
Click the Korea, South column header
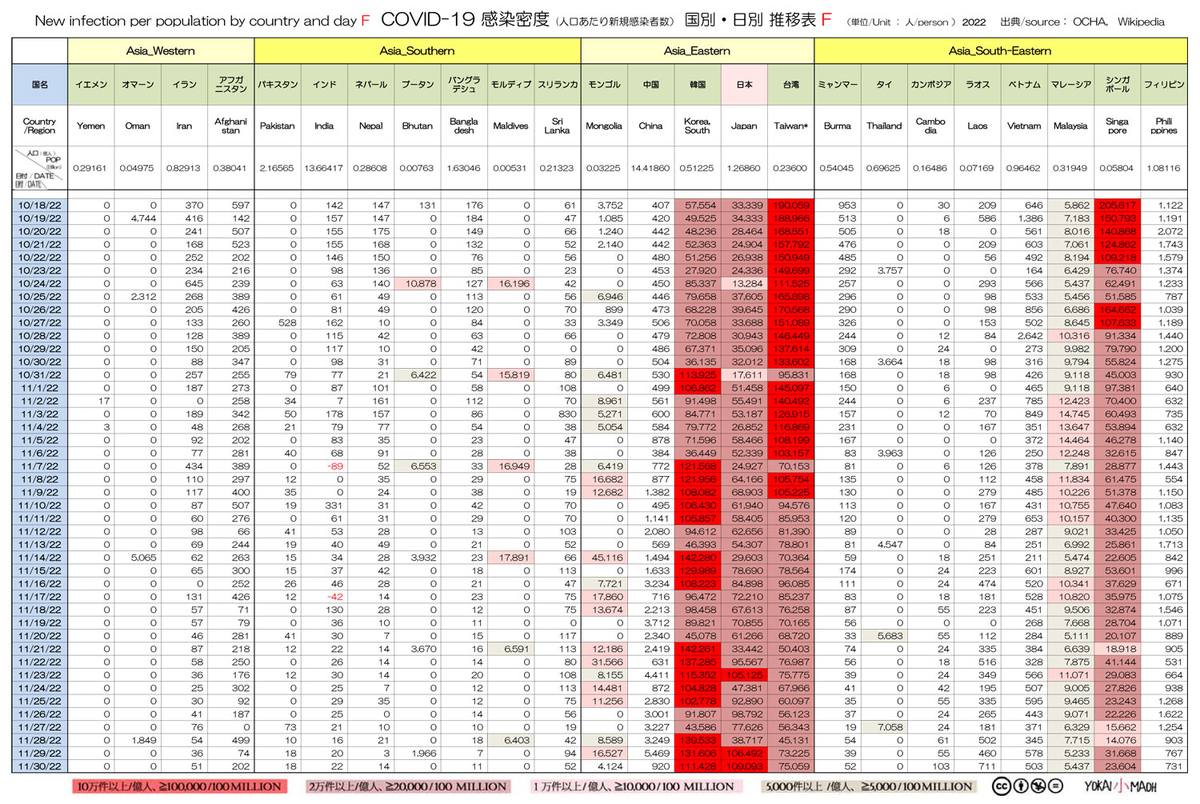[697, 127]
